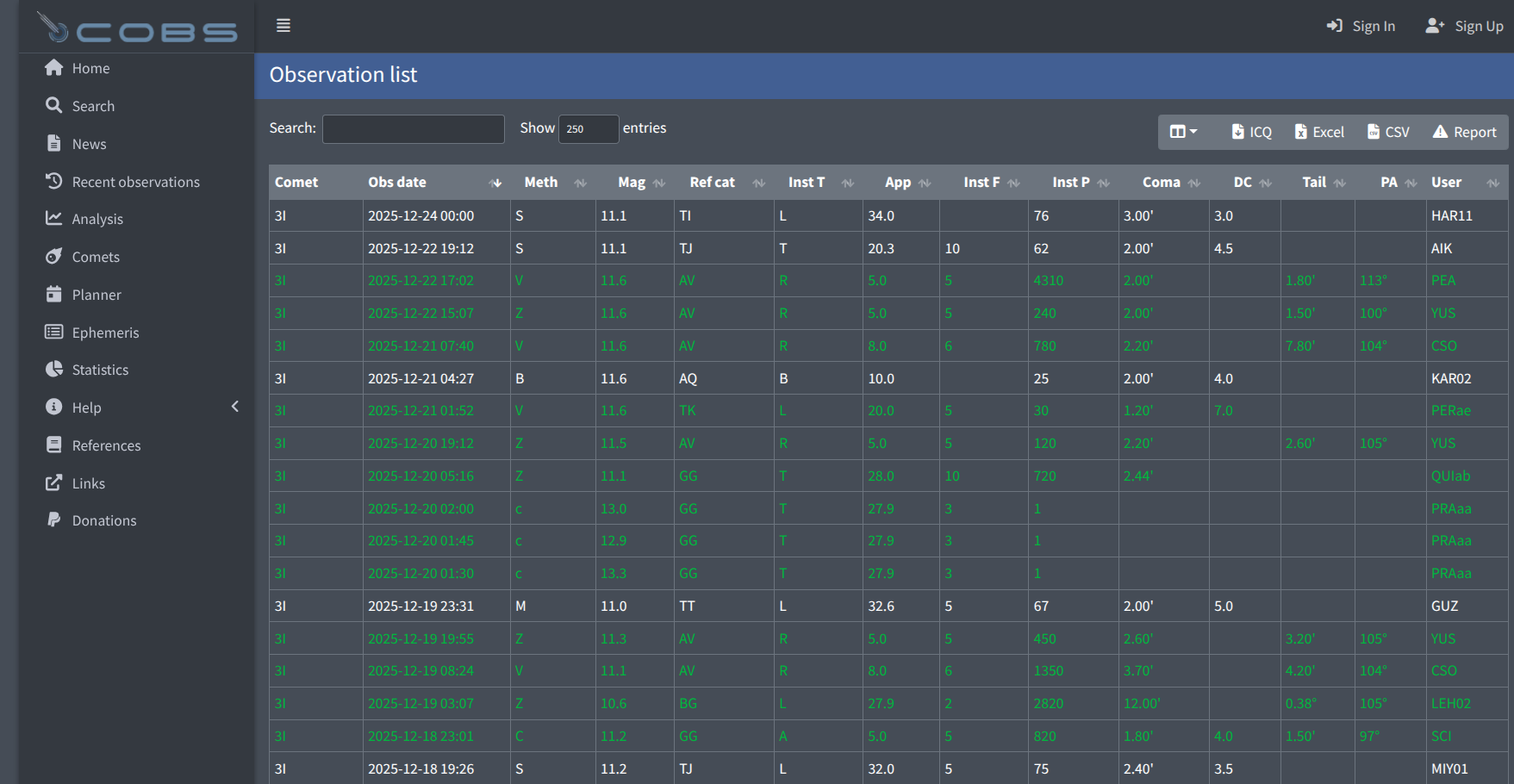Click the Show entries number field
The image size is (1514, 784).
pos(589,128)
